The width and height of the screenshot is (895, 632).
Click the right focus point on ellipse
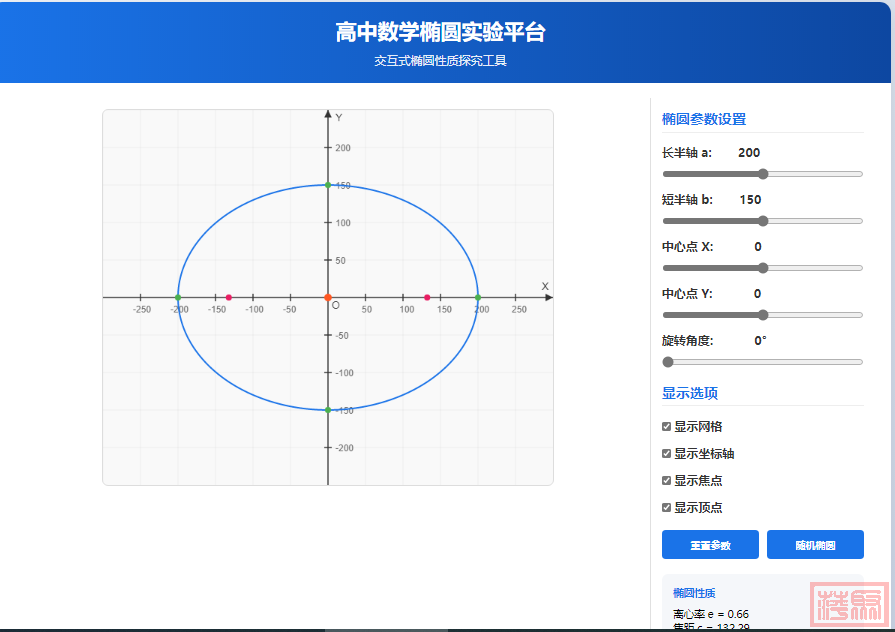coord(427,297)
